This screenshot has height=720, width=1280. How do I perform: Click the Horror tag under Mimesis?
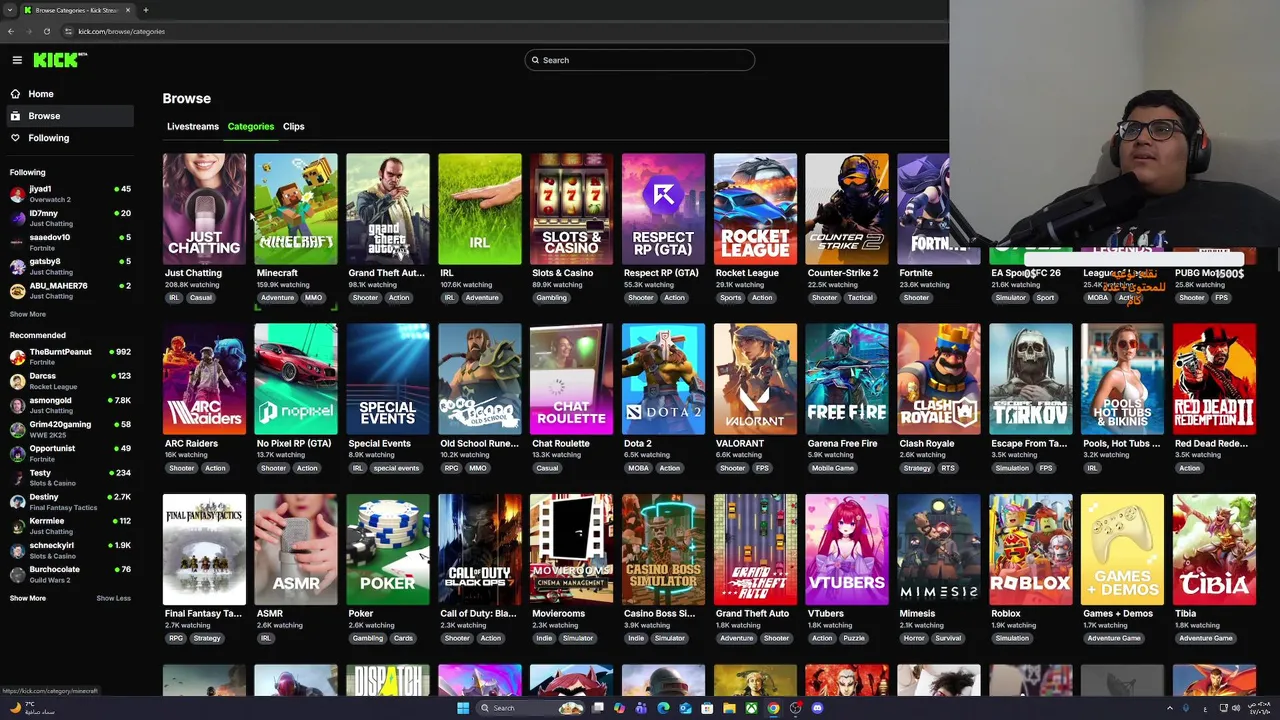coord(914,638)
